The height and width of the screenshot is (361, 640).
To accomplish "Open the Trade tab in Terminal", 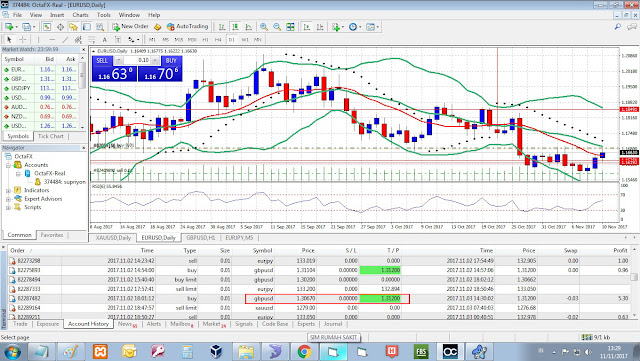I will [x=20, y=324].
